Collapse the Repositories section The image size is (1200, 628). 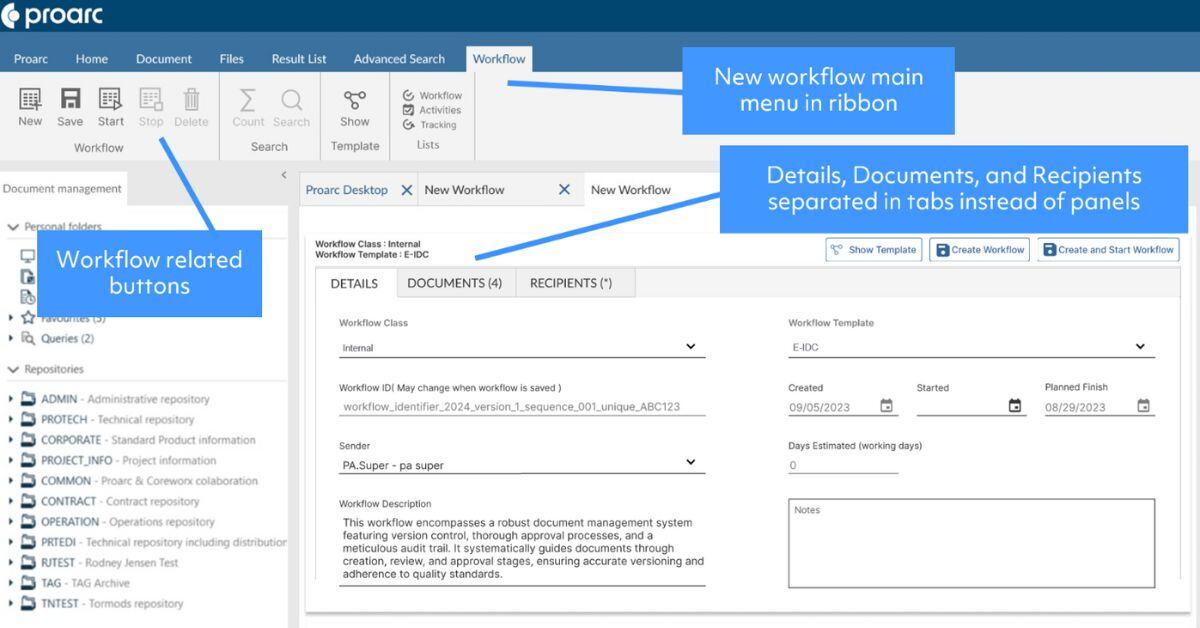13,369
